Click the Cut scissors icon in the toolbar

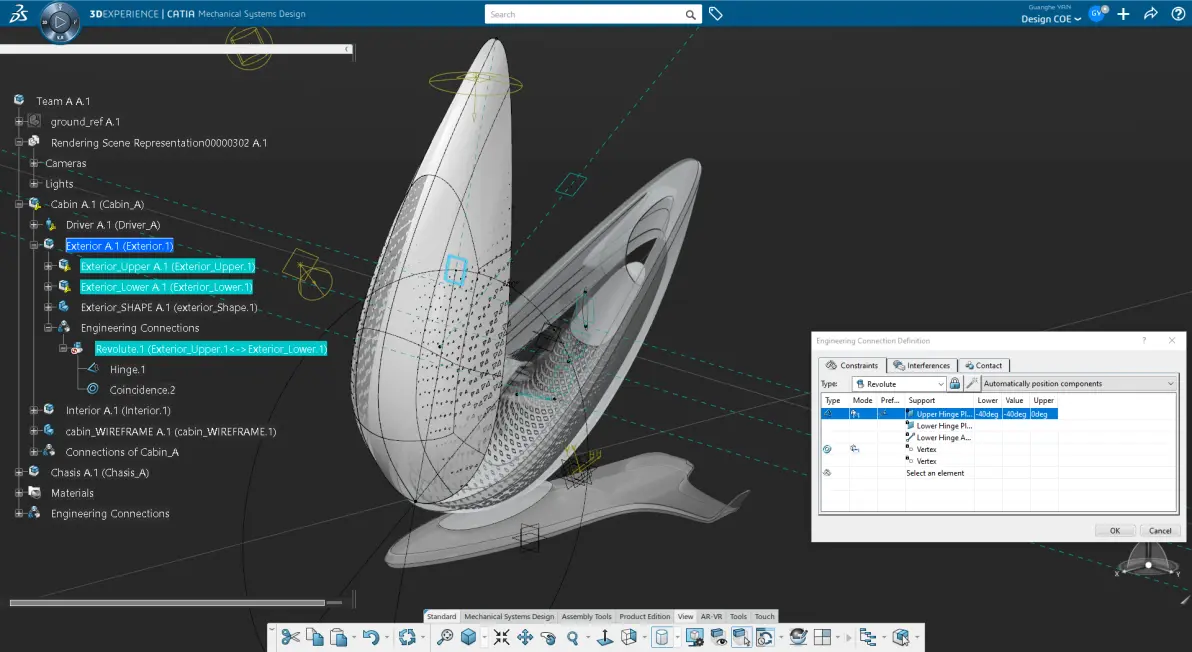[290, 637]
